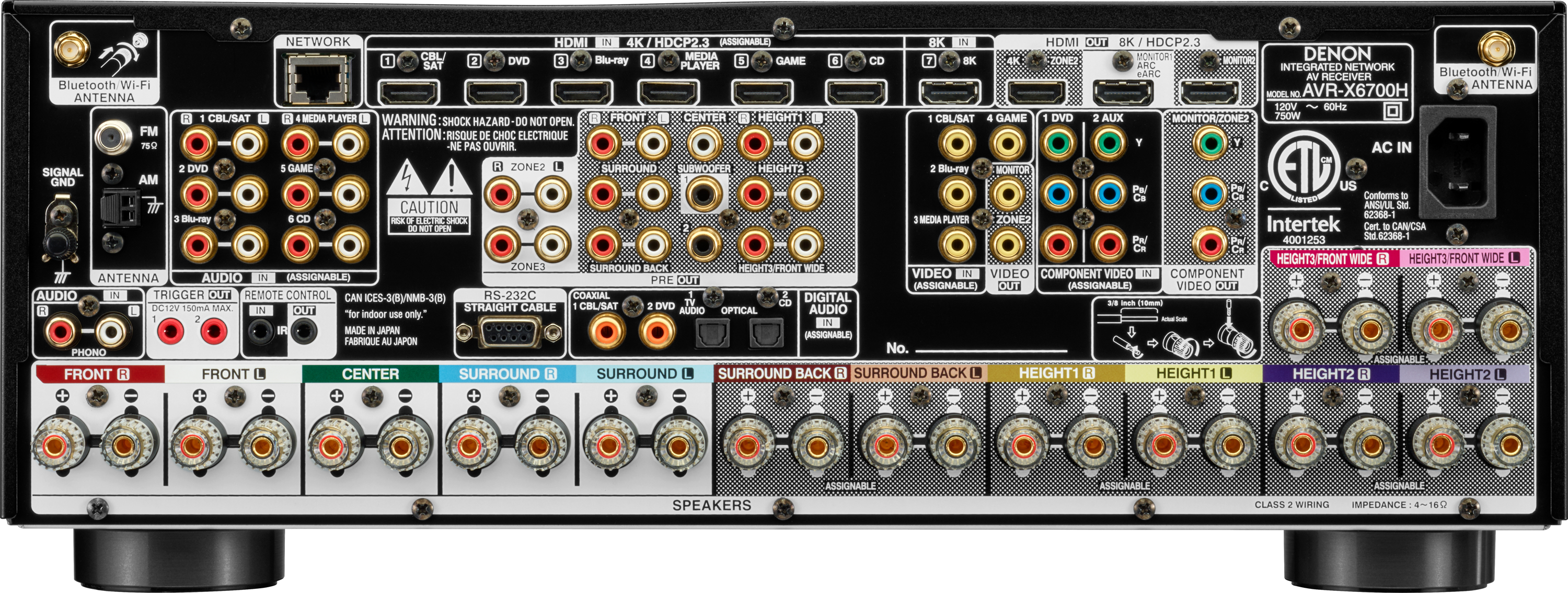The width and height of the screenshot is (1568, 593).
Task: Click the pink HEIGHT3/FRONT WIDE R label
Action: [1332, 259]
